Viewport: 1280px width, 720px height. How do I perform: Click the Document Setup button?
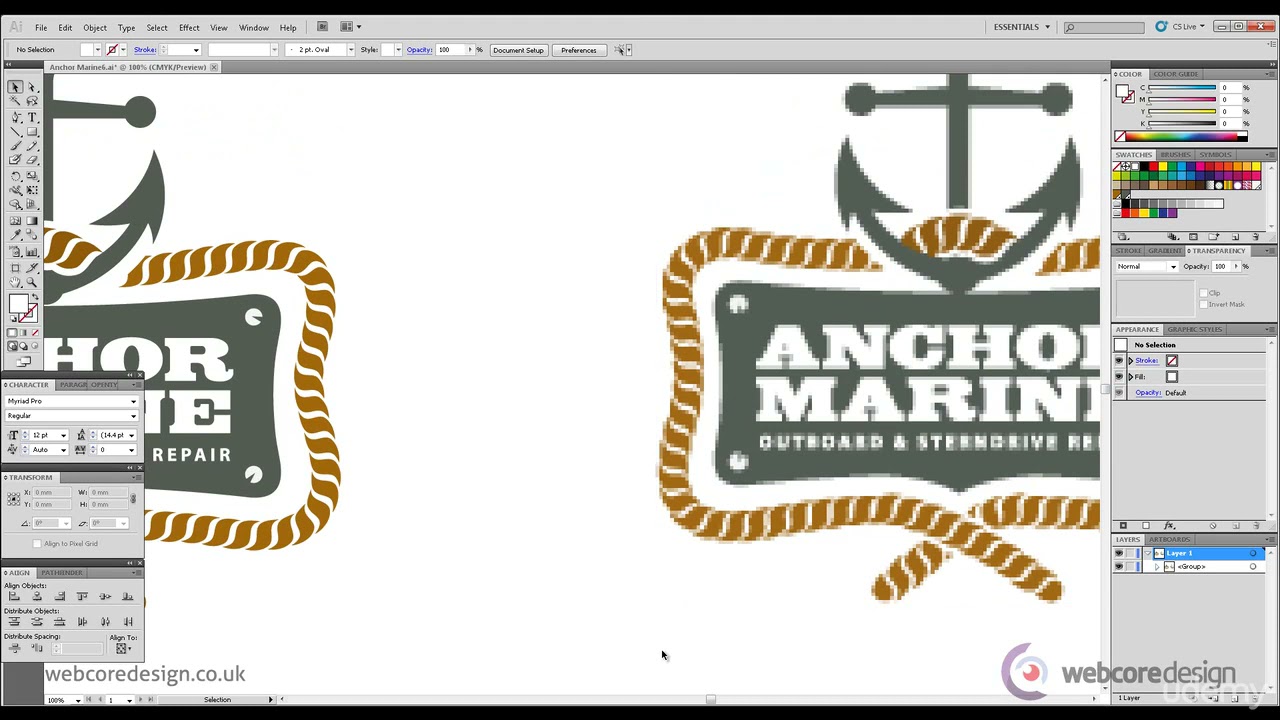(518, 50)
